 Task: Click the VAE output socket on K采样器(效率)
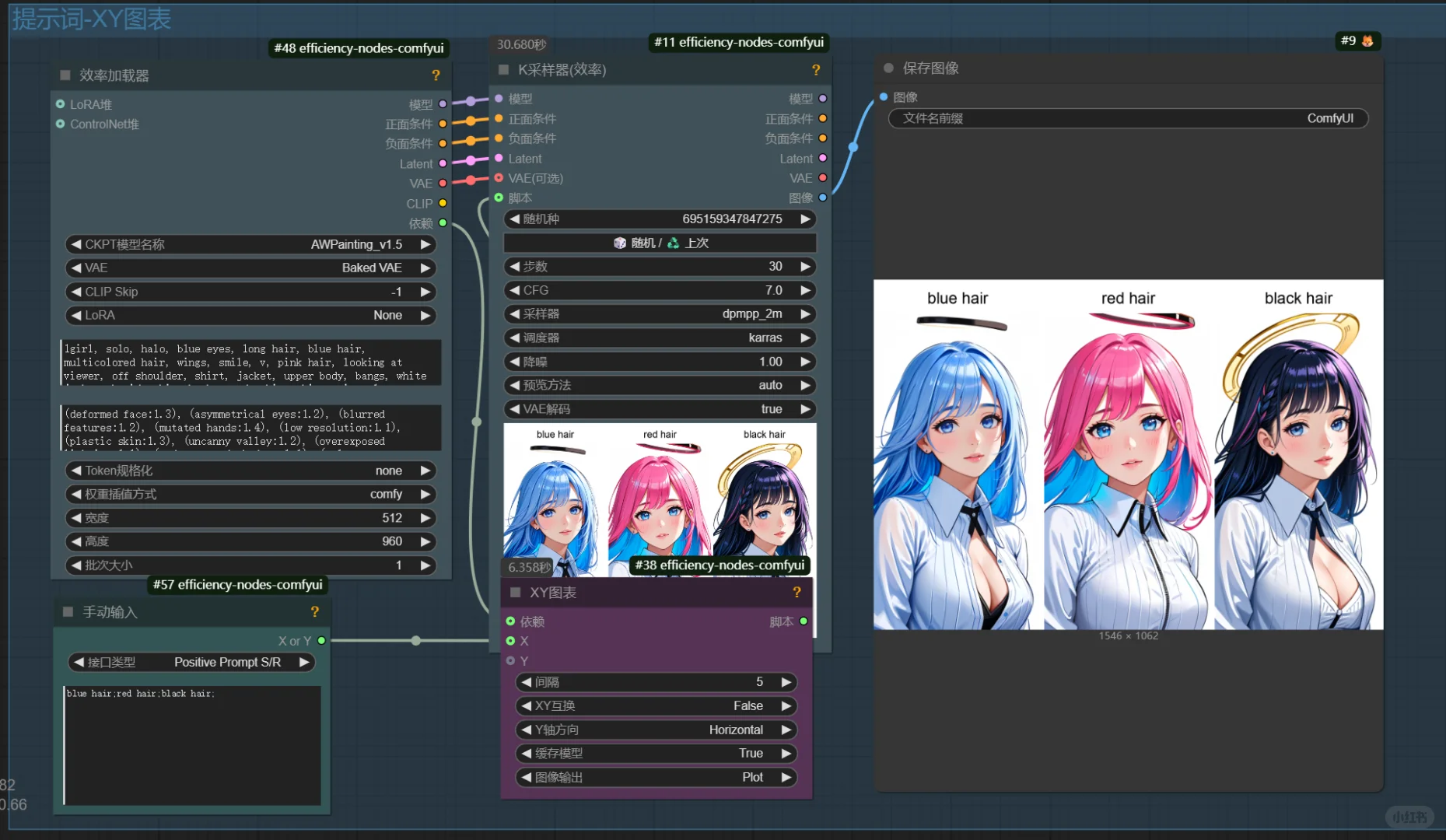(x=823, y=178)
